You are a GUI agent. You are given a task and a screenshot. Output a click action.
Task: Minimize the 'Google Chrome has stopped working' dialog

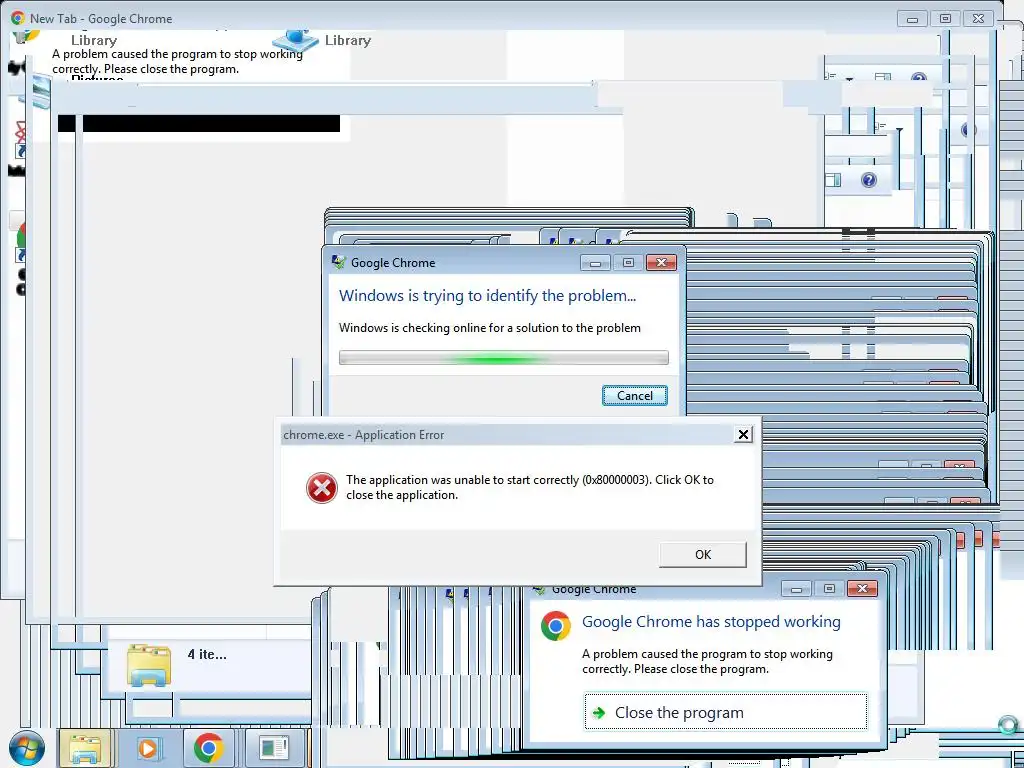pos(796,588)
